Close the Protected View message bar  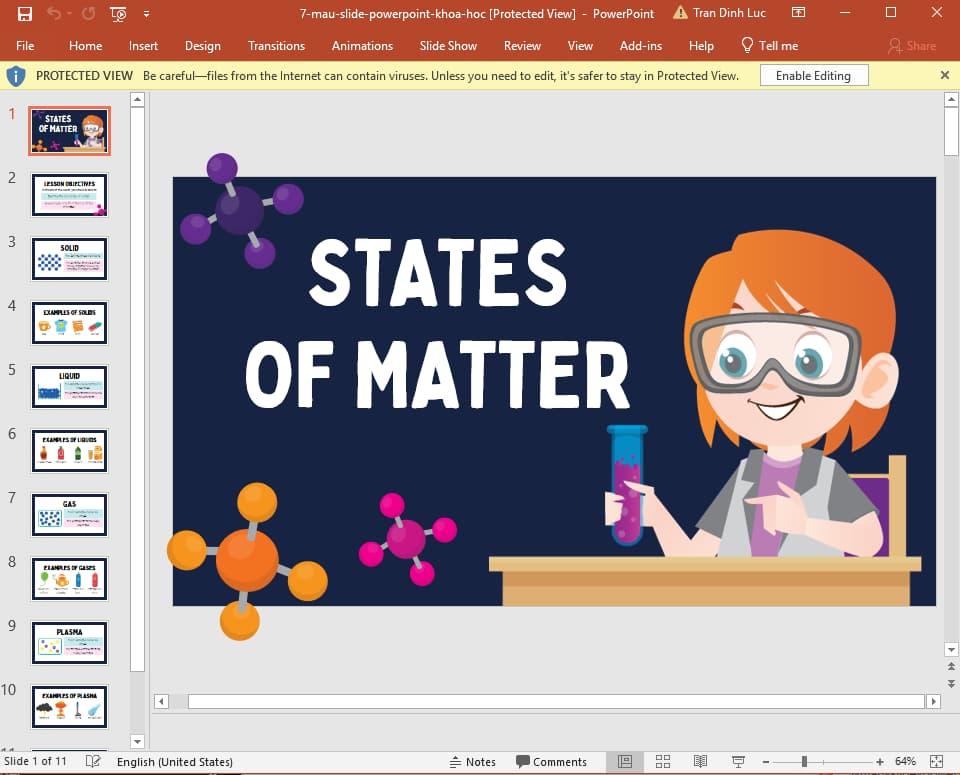(945, 75)
